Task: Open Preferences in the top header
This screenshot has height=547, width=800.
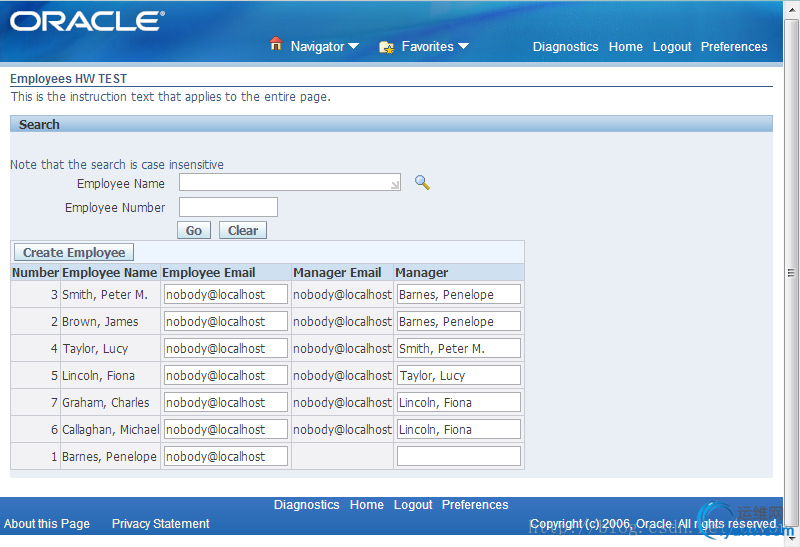Action: (734, 47)
